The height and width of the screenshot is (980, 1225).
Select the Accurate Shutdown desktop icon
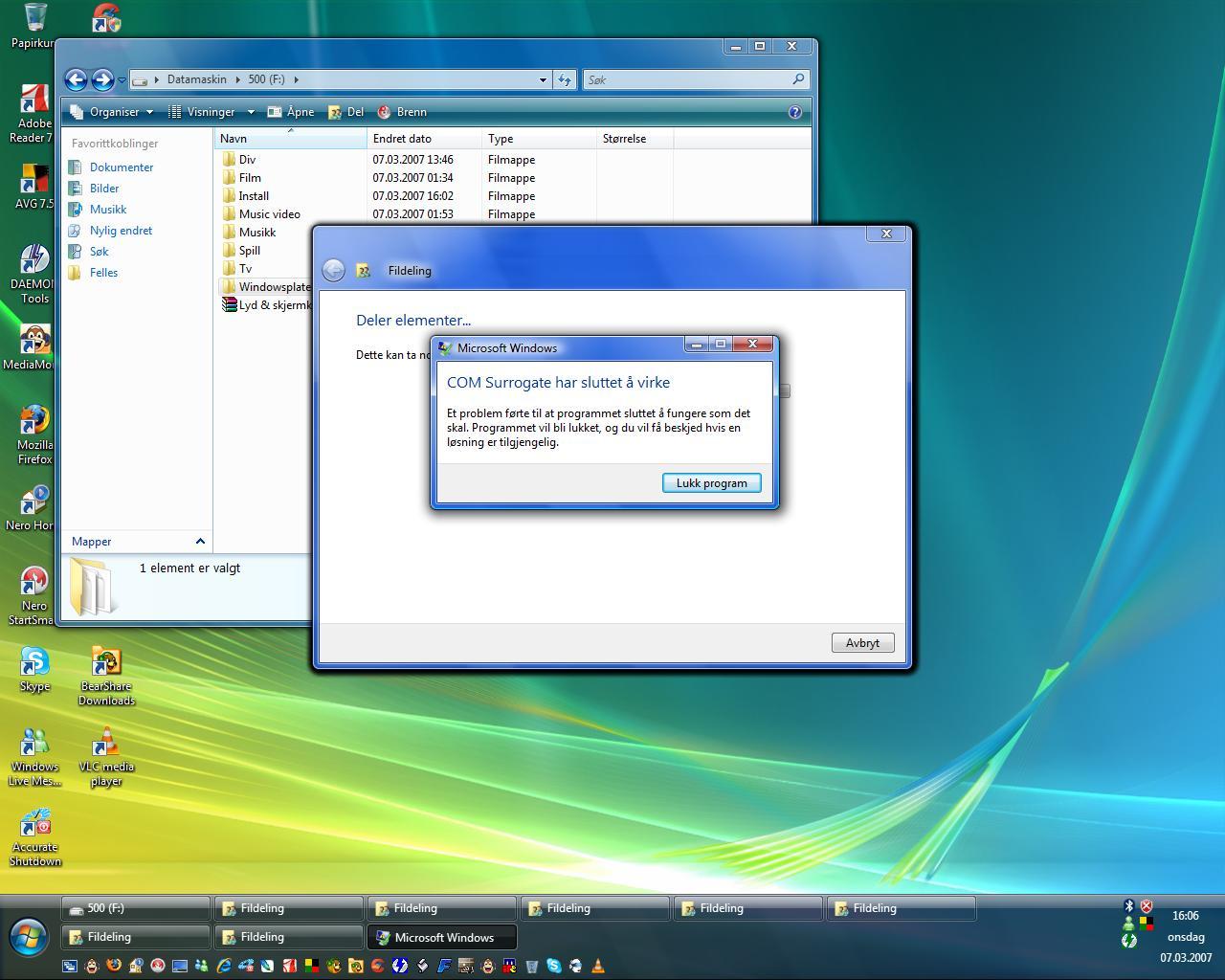[34, 837]
